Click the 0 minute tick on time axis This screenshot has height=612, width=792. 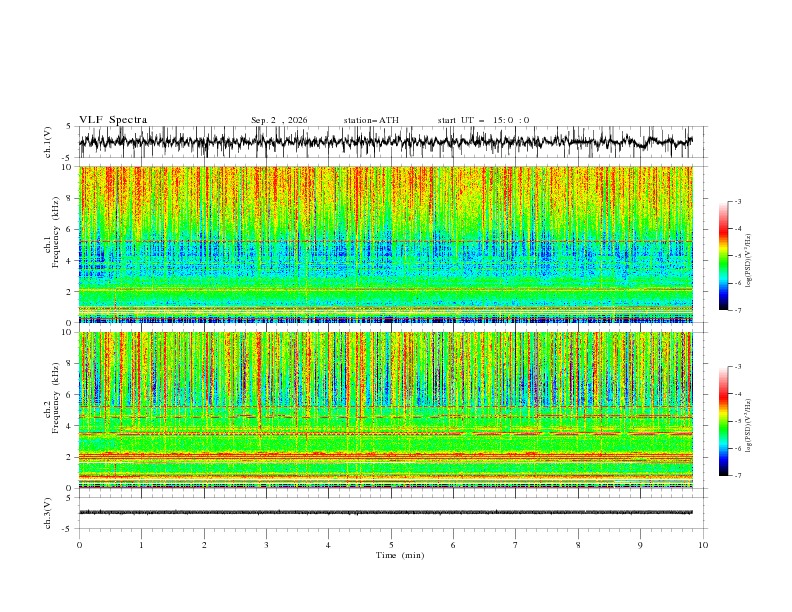click(x=79, y=545)
